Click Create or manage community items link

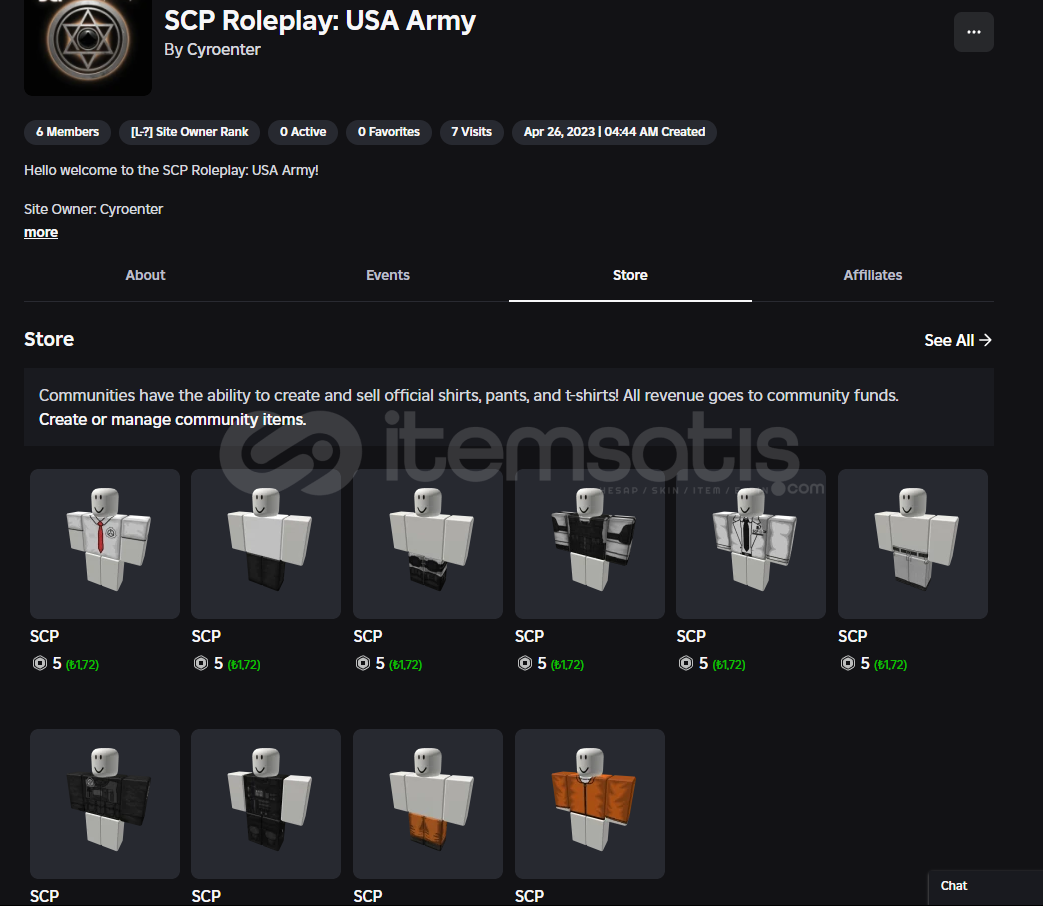(172, 419)
